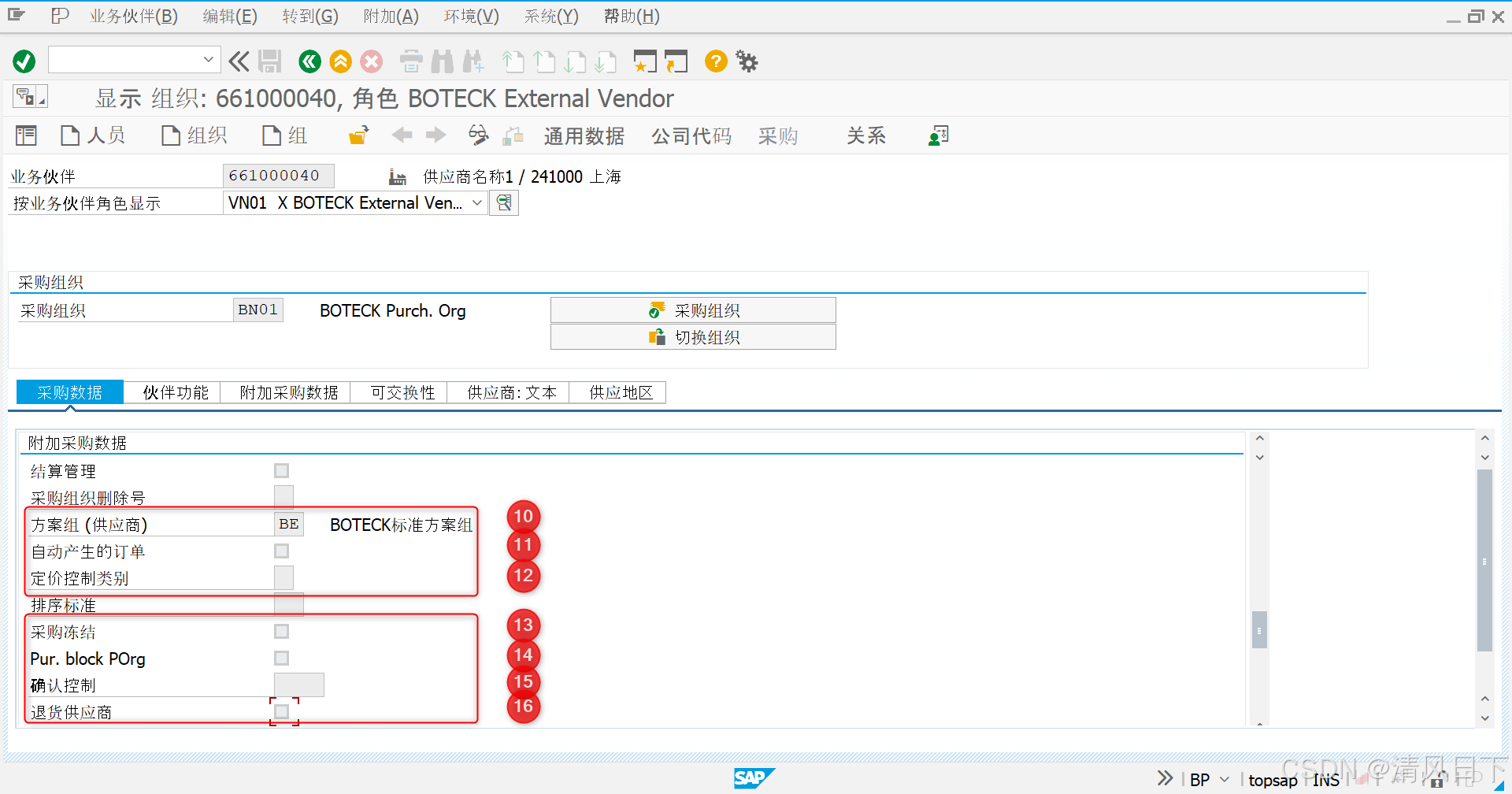Screen dimensions: 1512x794
Task: Open the 转到(G) menu
Action: click(x=310, y=16)
